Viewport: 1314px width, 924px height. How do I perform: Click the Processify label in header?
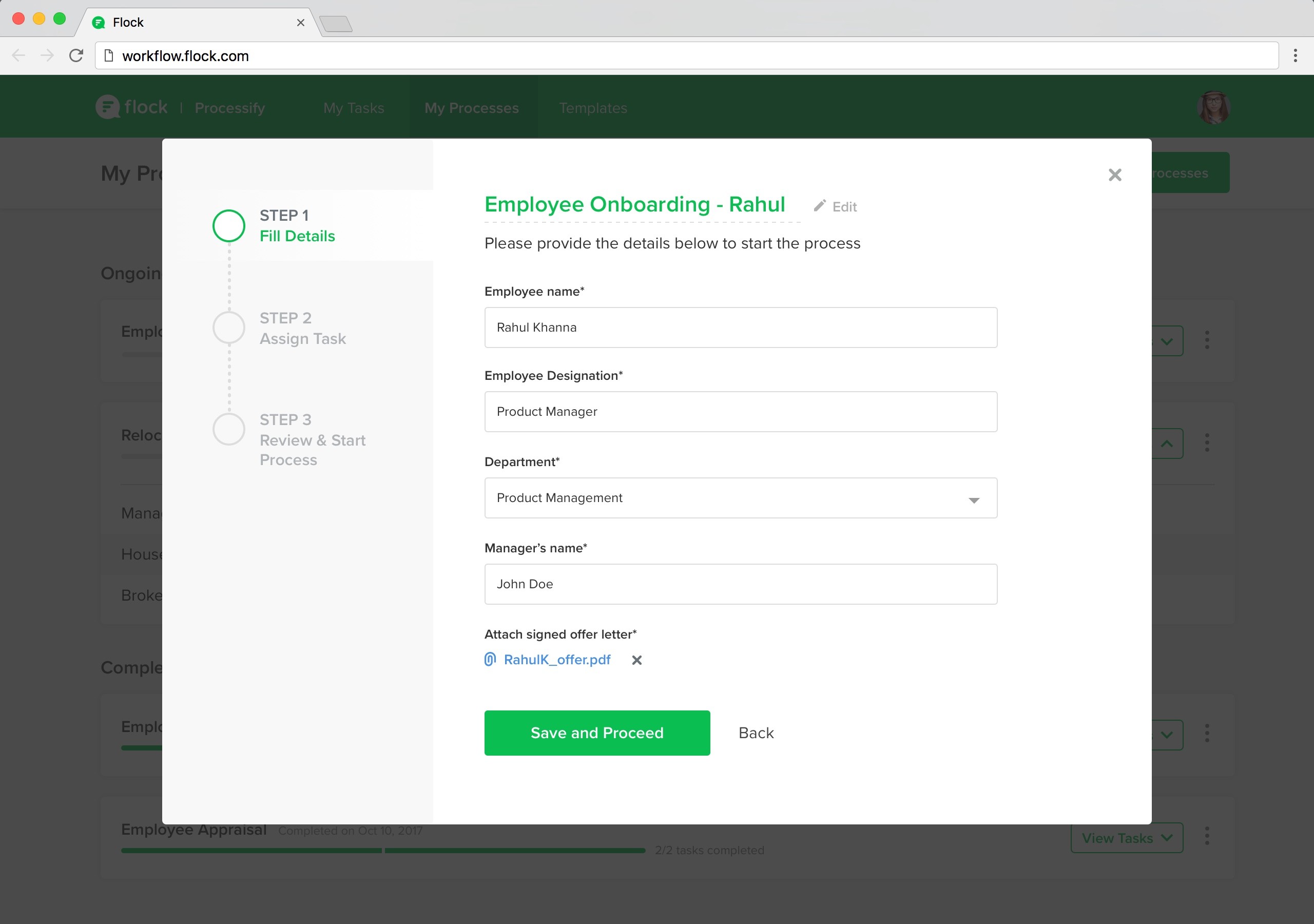point(229,108)
